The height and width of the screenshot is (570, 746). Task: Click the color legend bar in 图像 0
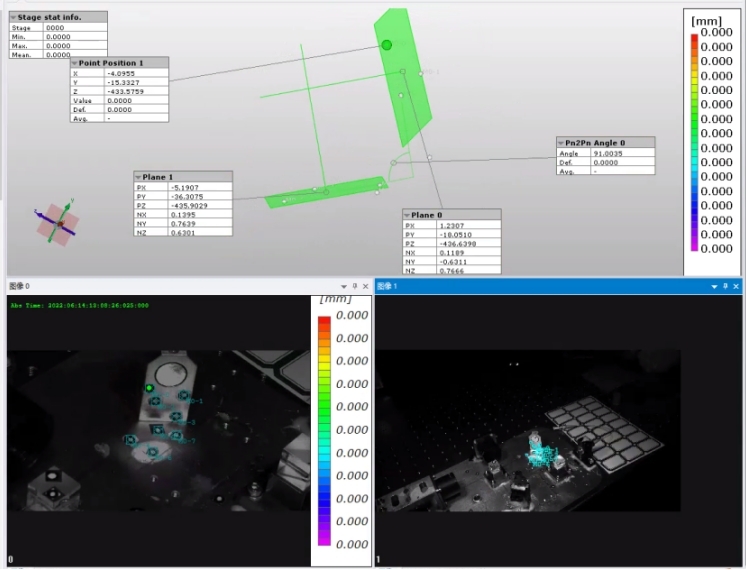[323, 430]
